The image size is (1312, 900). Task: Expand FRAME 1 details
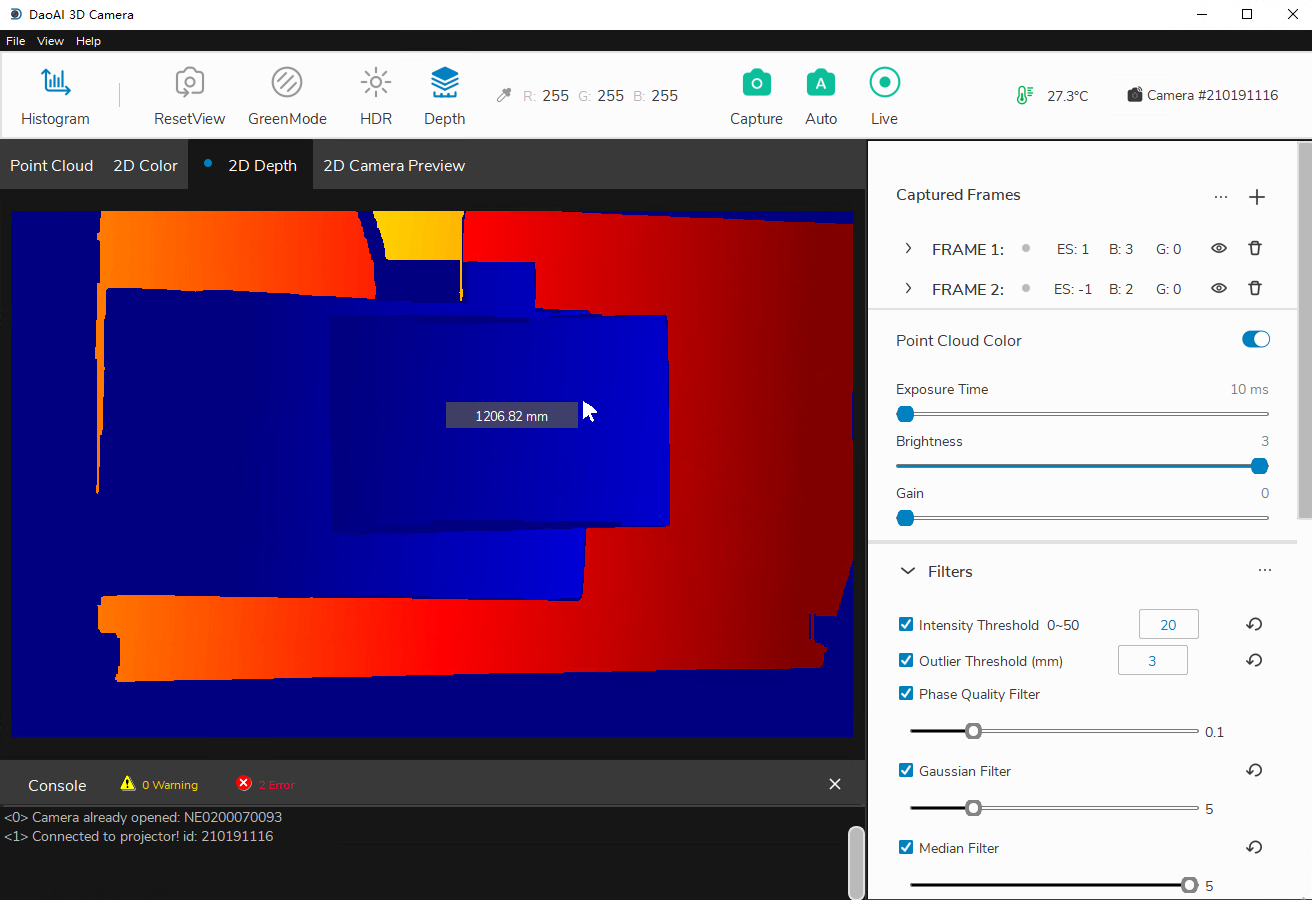[908, 249]
